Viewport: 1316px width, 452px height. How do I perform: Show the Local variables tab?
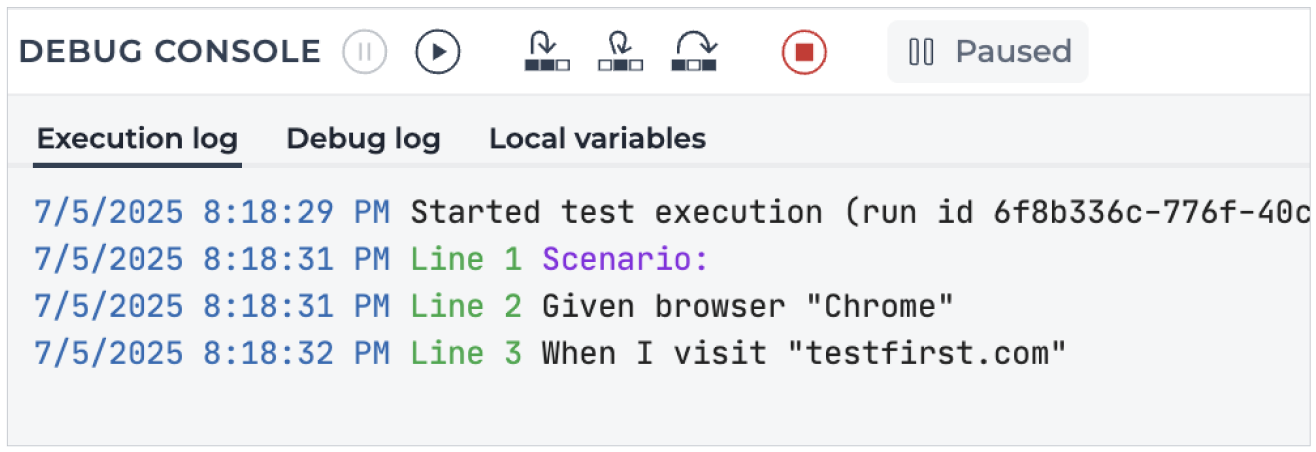(597, 138)
